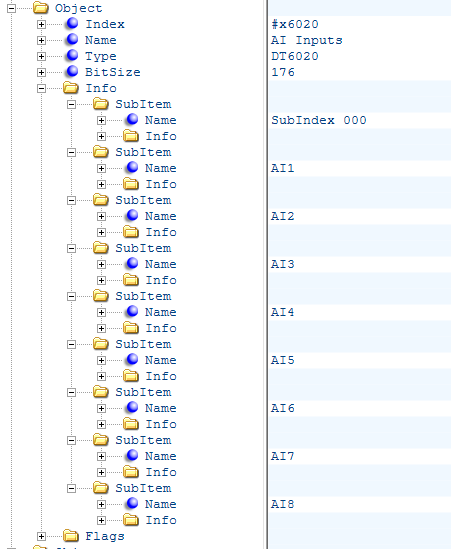Viewport: 451px width, 549px height.
Task: Select the SubItem label above AI3
Action: [x=143, y=248]
